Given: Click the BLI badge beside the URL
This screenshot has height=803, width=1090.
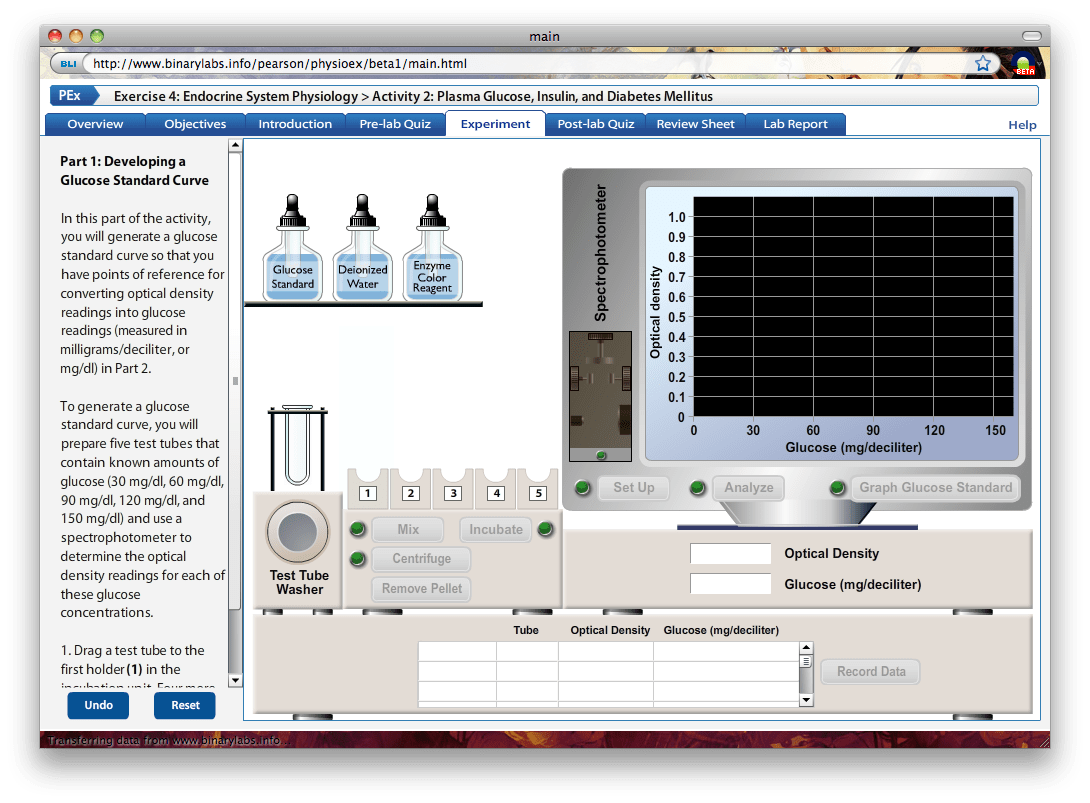Looking at the screenshot, I should tap(68, 64).
